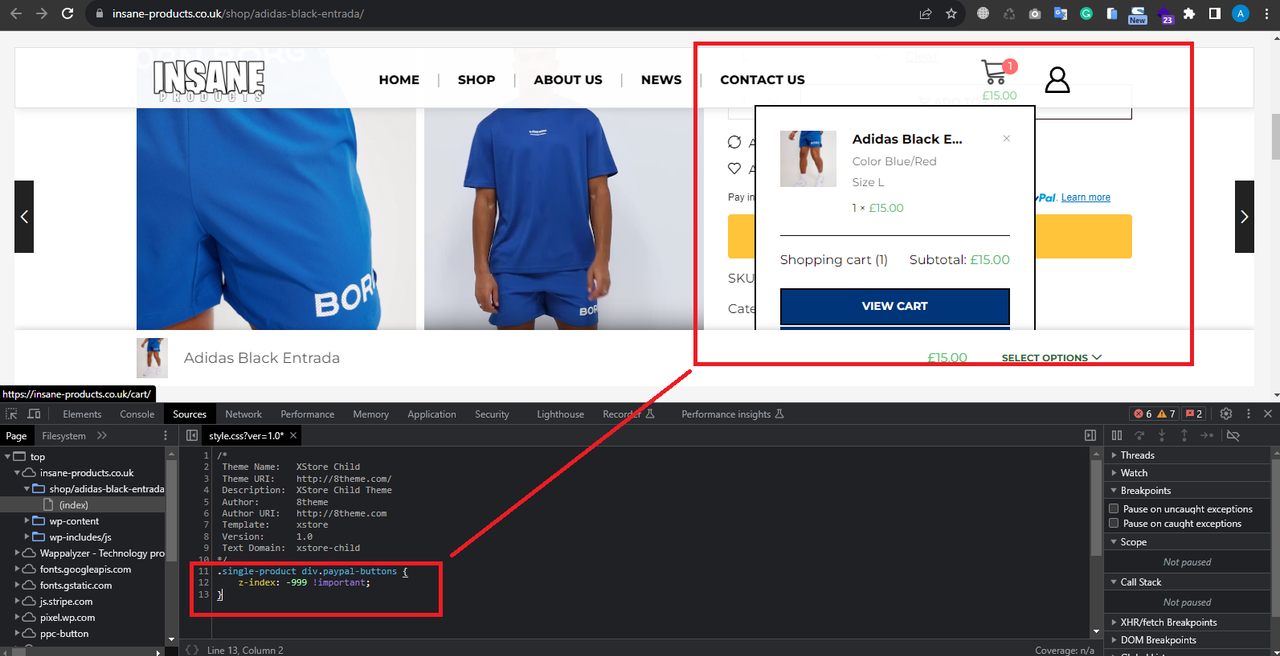Image resolution: width=1280 pixels, height=656 pixels.
Task: Open navigator pane three-dot menu
Action: point(166,436)
